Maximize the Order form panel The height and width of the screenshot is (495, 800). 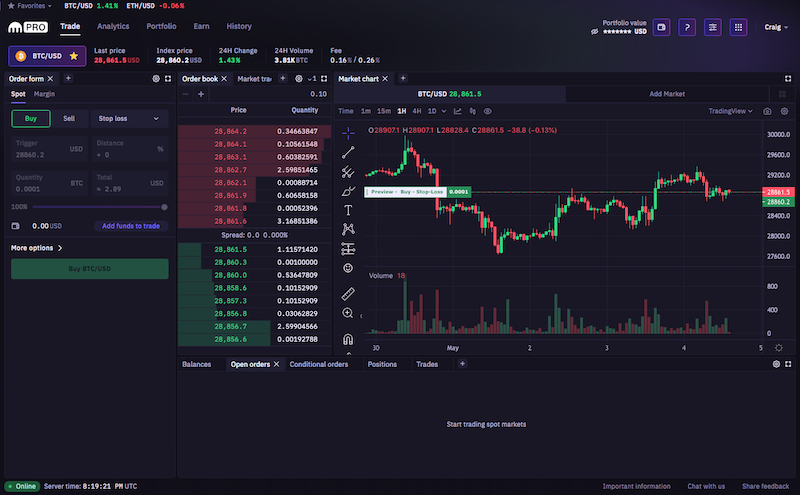coord(168,79)
